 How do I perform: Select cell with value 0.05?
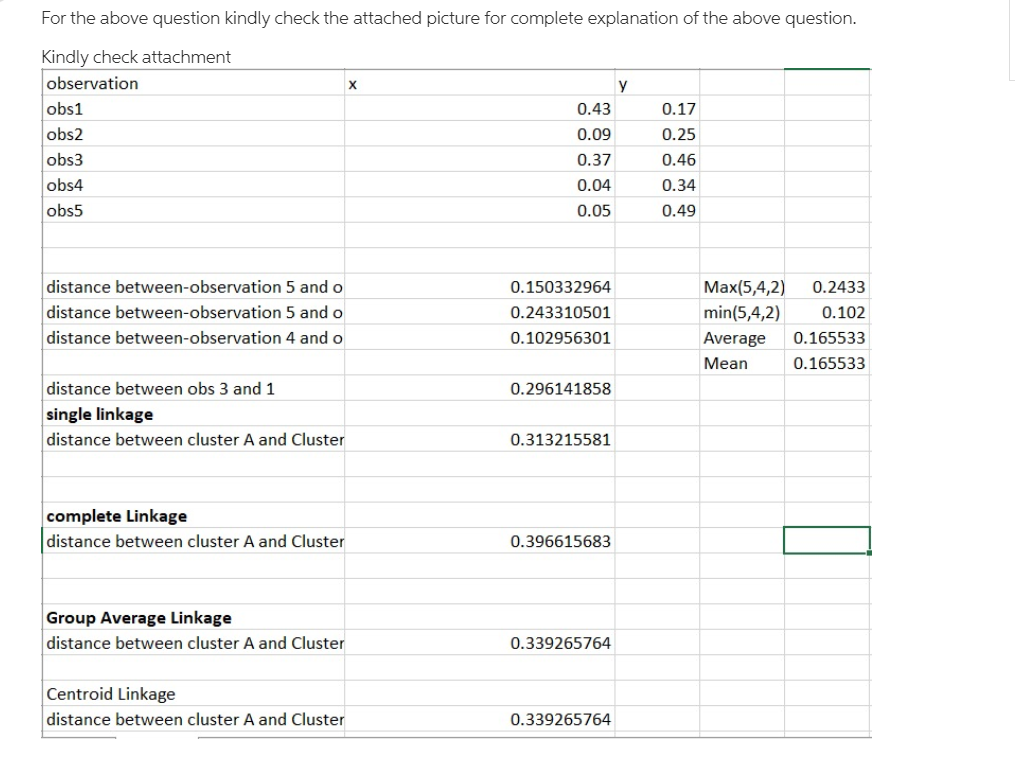[480, 210]
